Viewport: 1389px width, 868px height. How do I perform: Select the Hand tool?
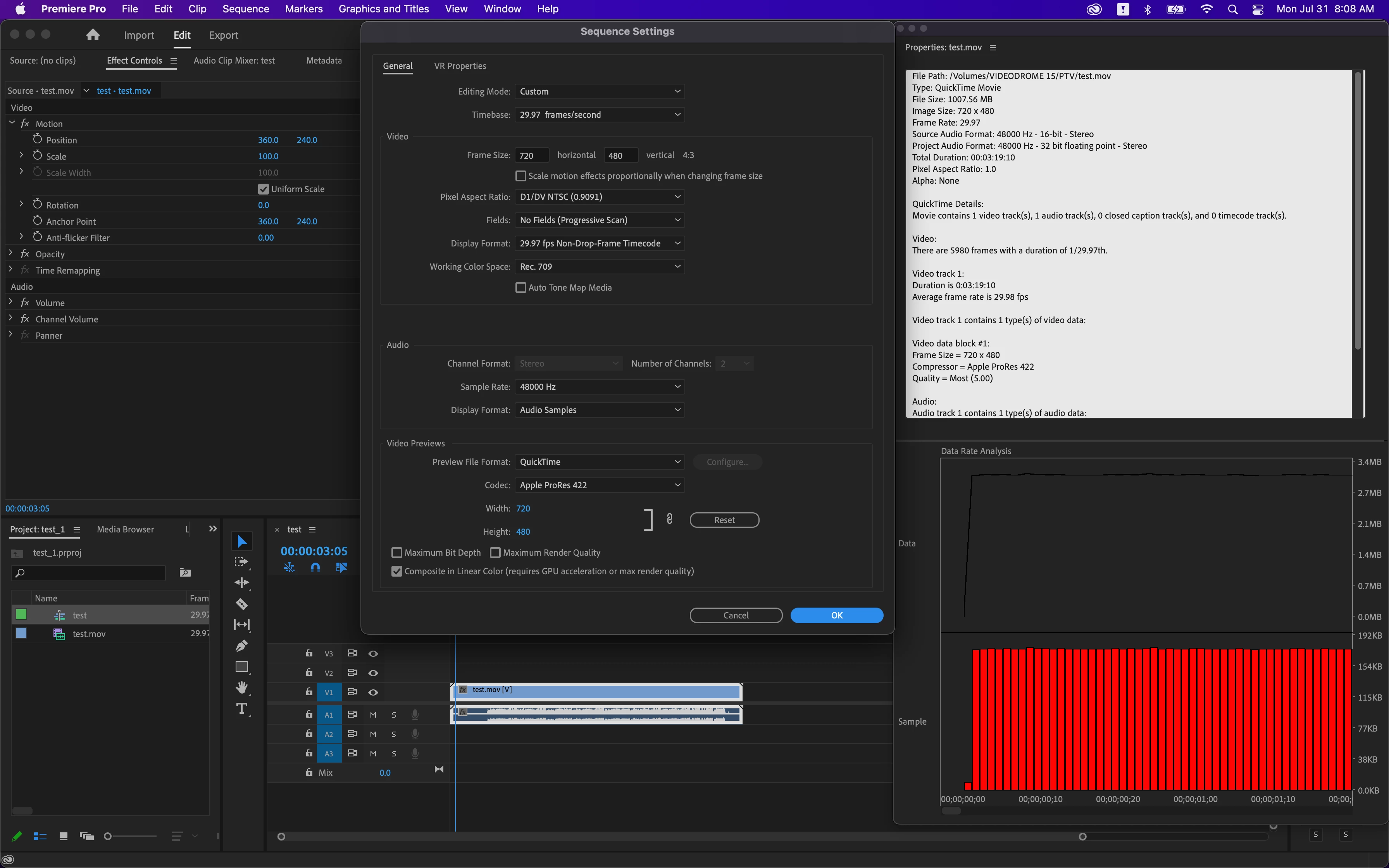coord(241,688)
